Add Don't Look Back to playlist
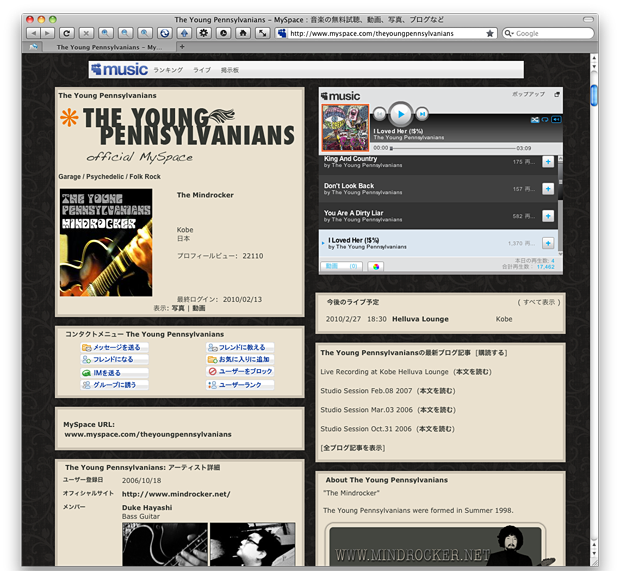620x571 pixels. (548, 189)
